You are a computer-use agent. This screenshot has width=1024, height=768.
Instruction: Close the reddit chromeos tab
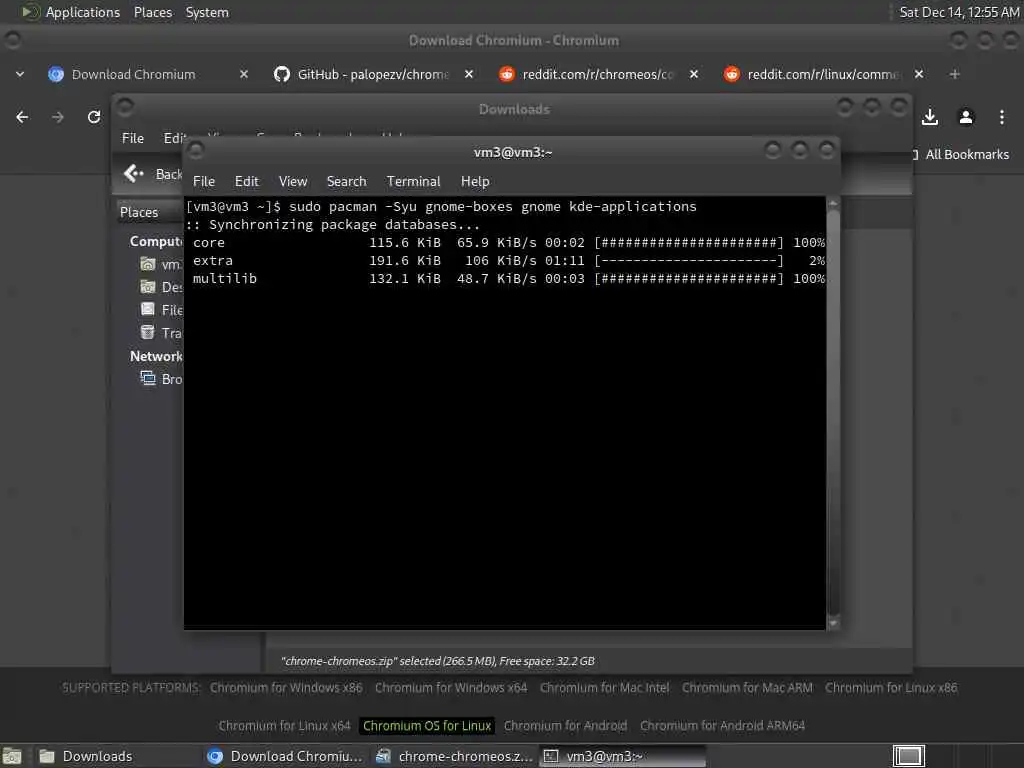click(694, 74)
